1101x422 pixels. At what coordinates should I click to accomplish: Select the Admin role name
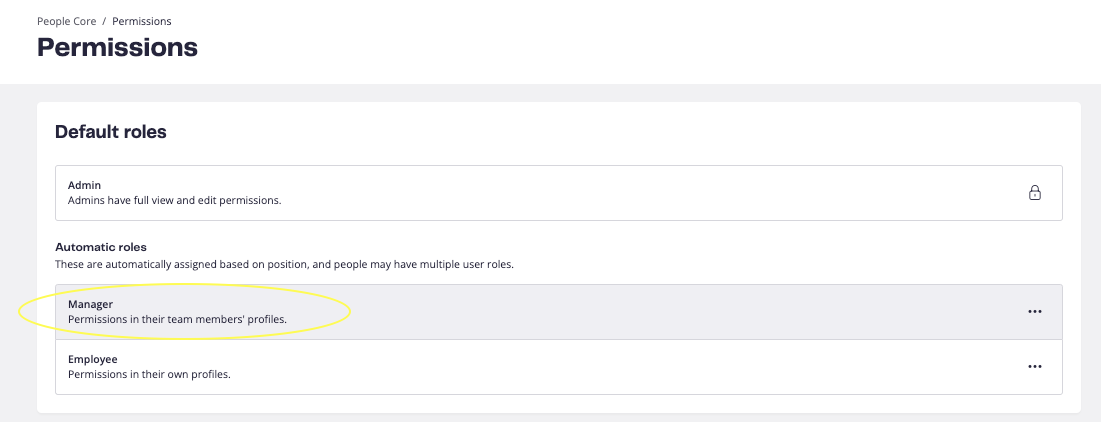pyautogui.click(x=84, y=185)
